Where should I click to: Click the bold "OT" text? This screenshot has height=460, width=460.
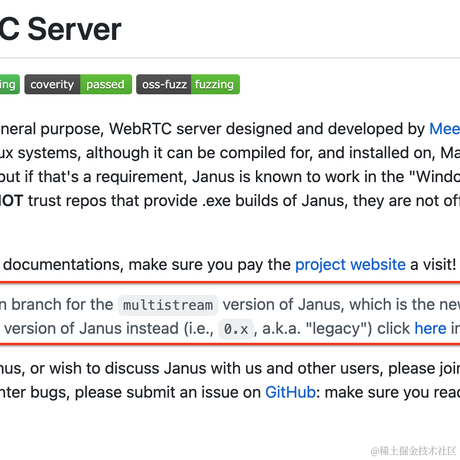click(x=11, y=201)
